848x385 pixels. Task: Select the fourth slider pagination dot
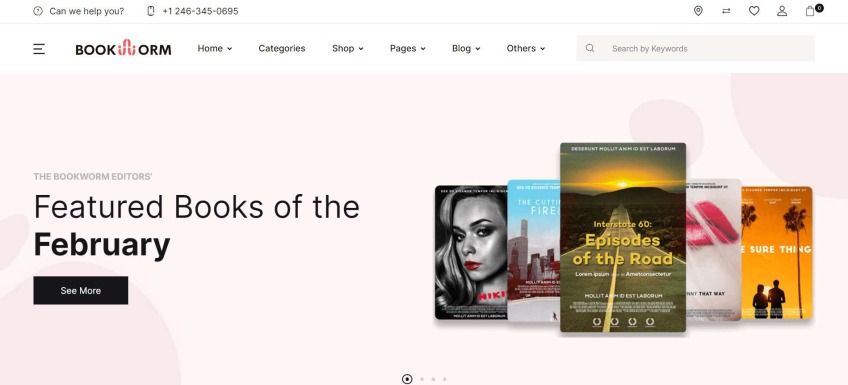pos(445,379)
